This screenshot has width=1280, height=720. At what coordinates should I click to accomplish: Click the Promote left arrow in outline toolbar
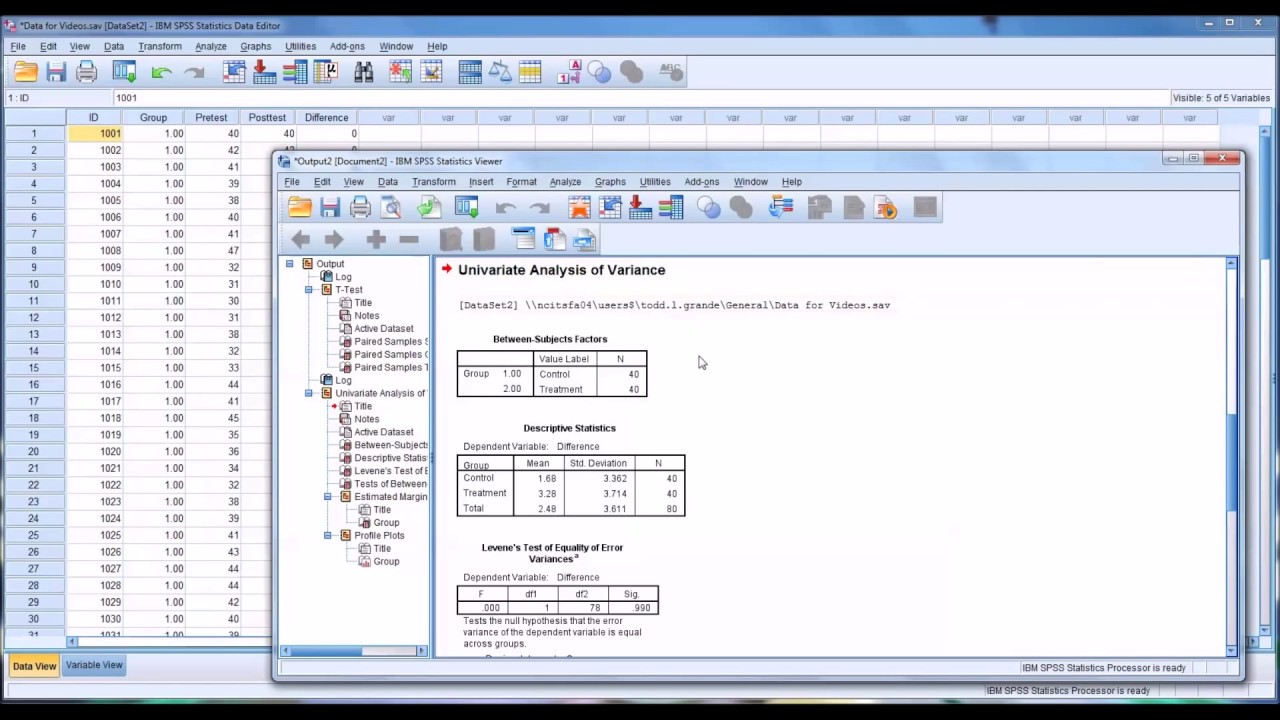(x=300, y=239)
